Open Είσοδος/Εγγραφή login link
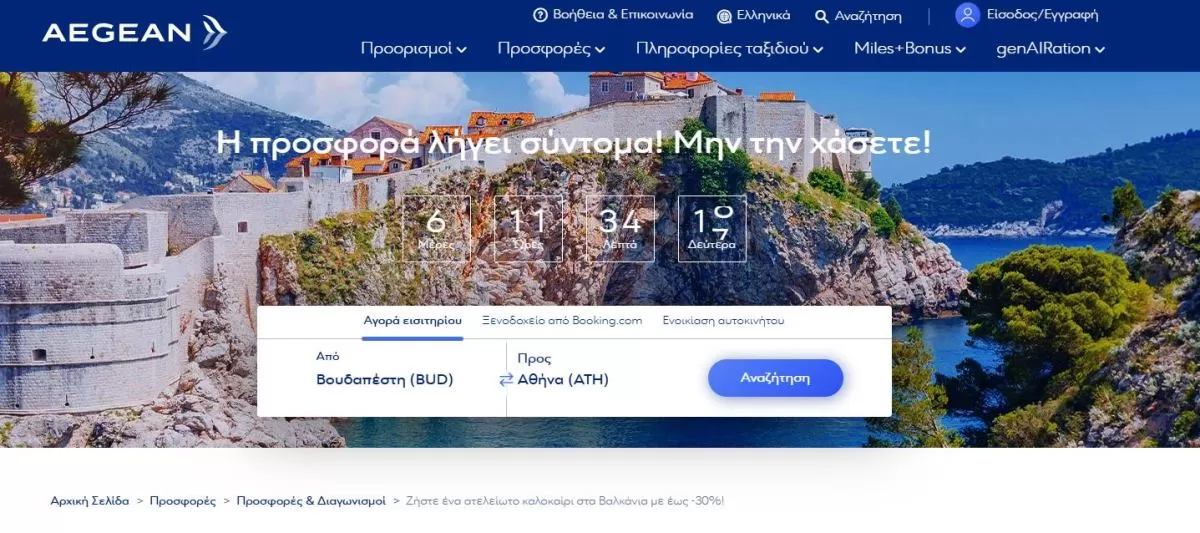 click(1042, 15)
